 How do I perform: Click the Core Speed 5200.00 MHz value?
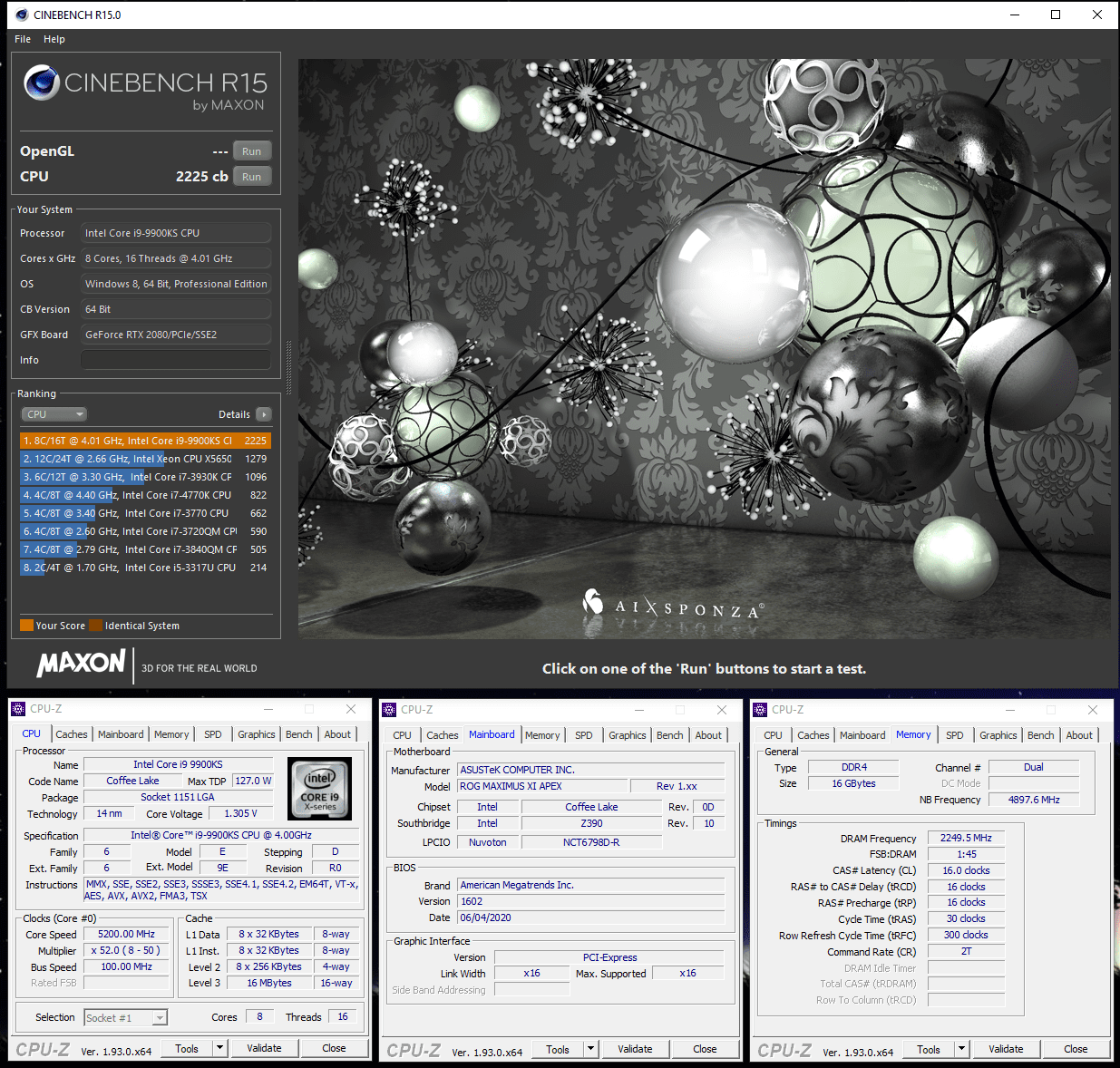(126, 934)
